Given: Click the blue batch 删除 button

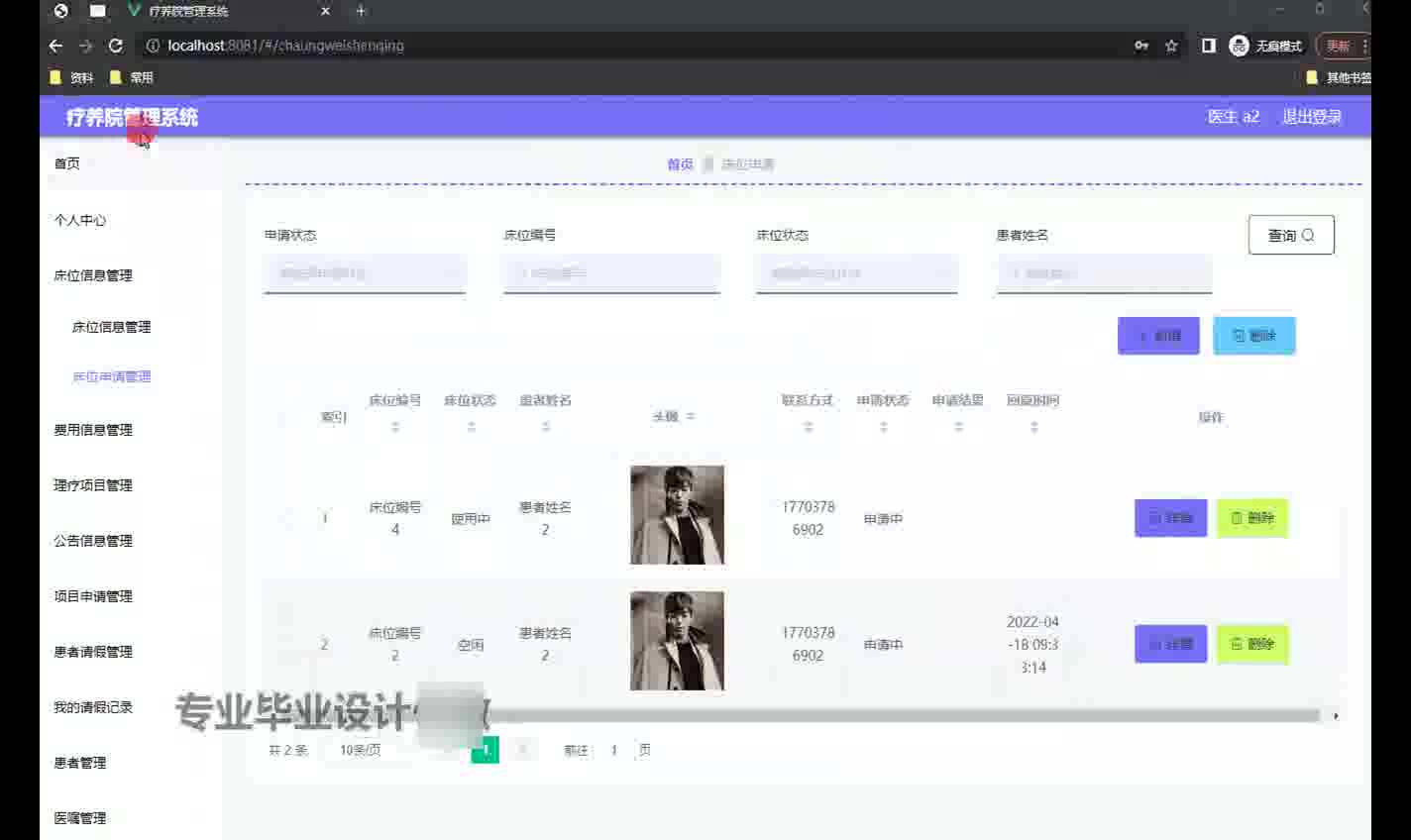Looking at the screenshot, I should coord(1253,336).
